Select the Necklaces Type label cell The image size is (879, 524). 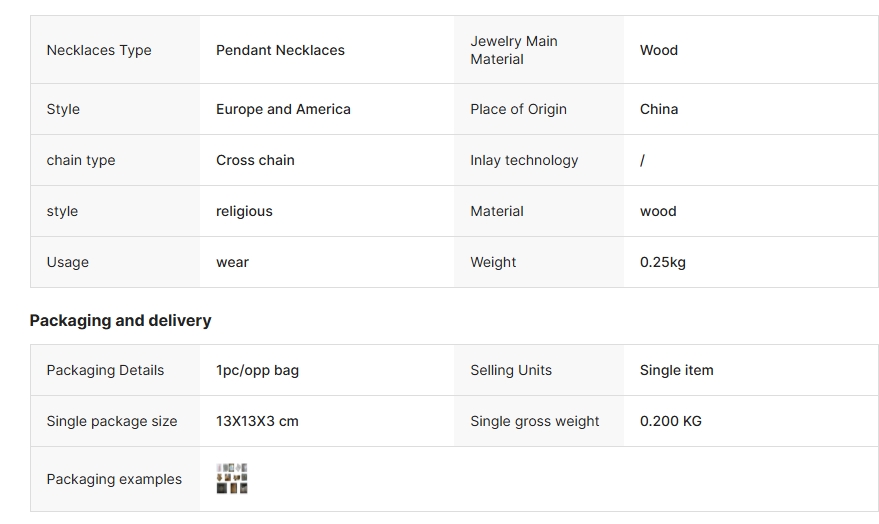tap(115, 50)
